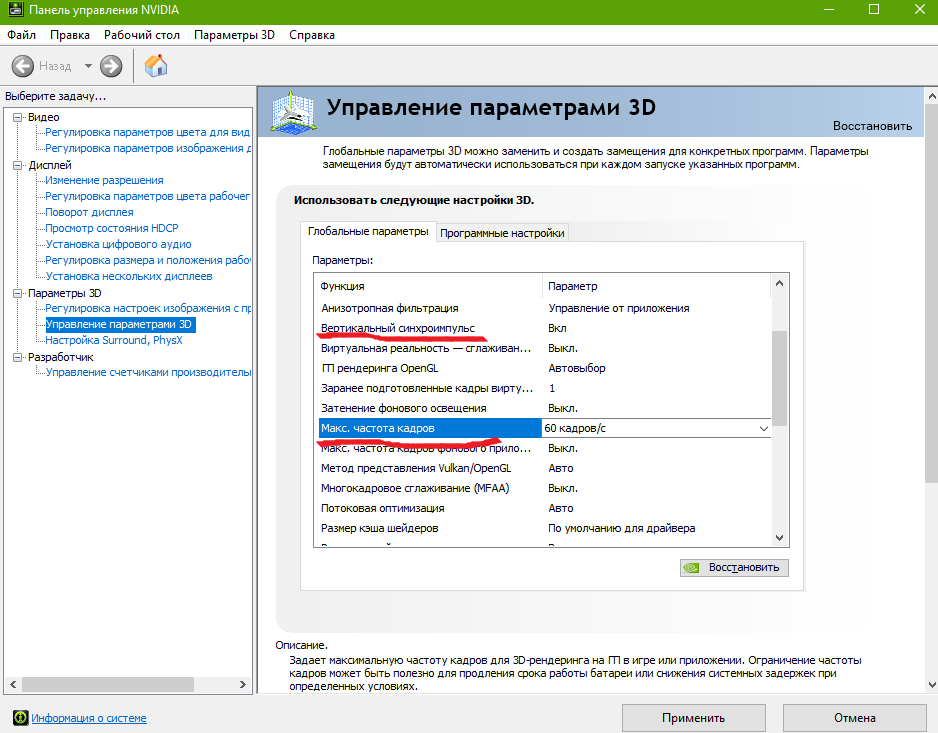938x733 pixels.
Task: Click the Отмена button
Action: pos(854,717)
